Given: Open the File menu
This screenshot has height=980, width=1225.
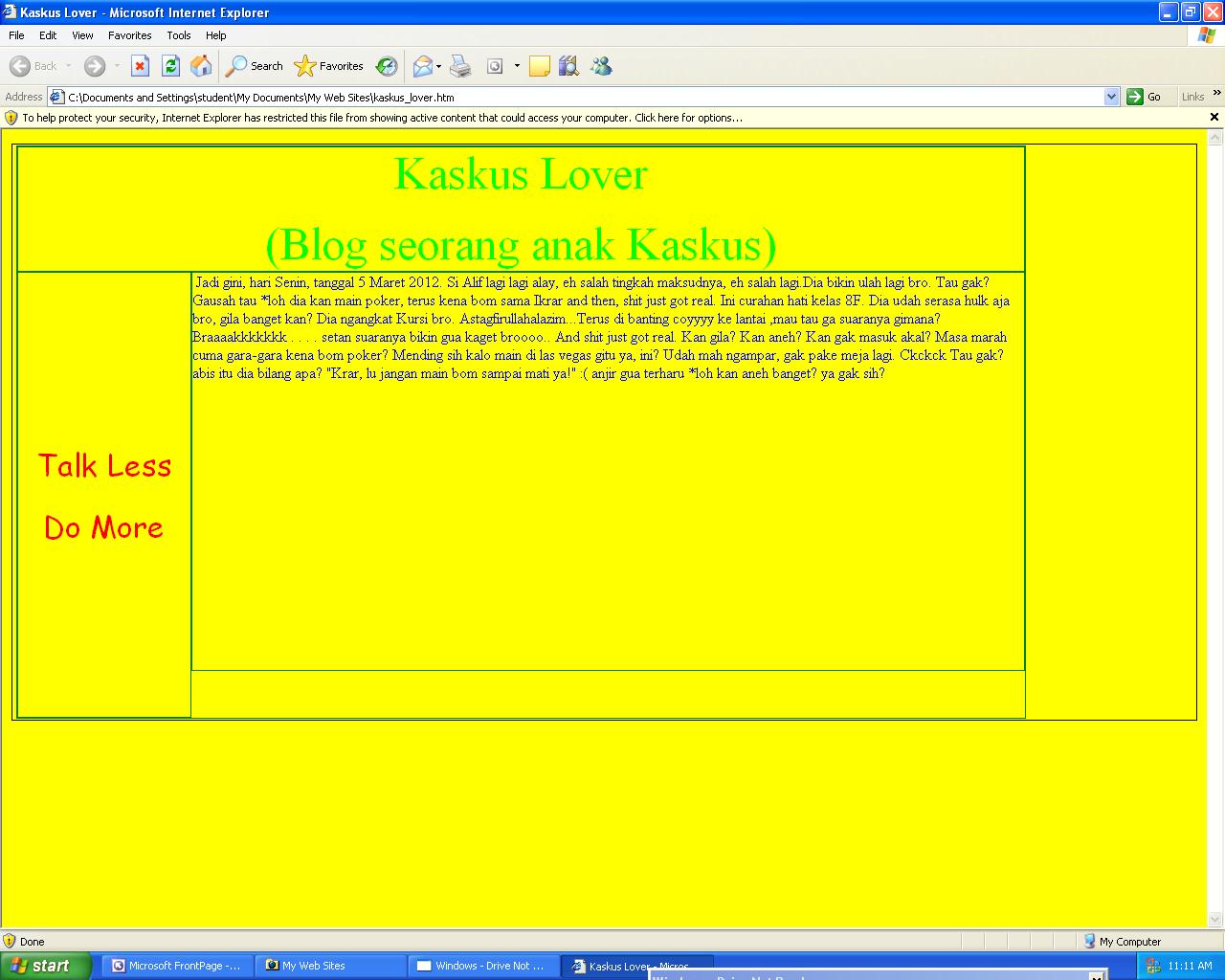Looking at the screenshot, I should [x=16, y=35].
